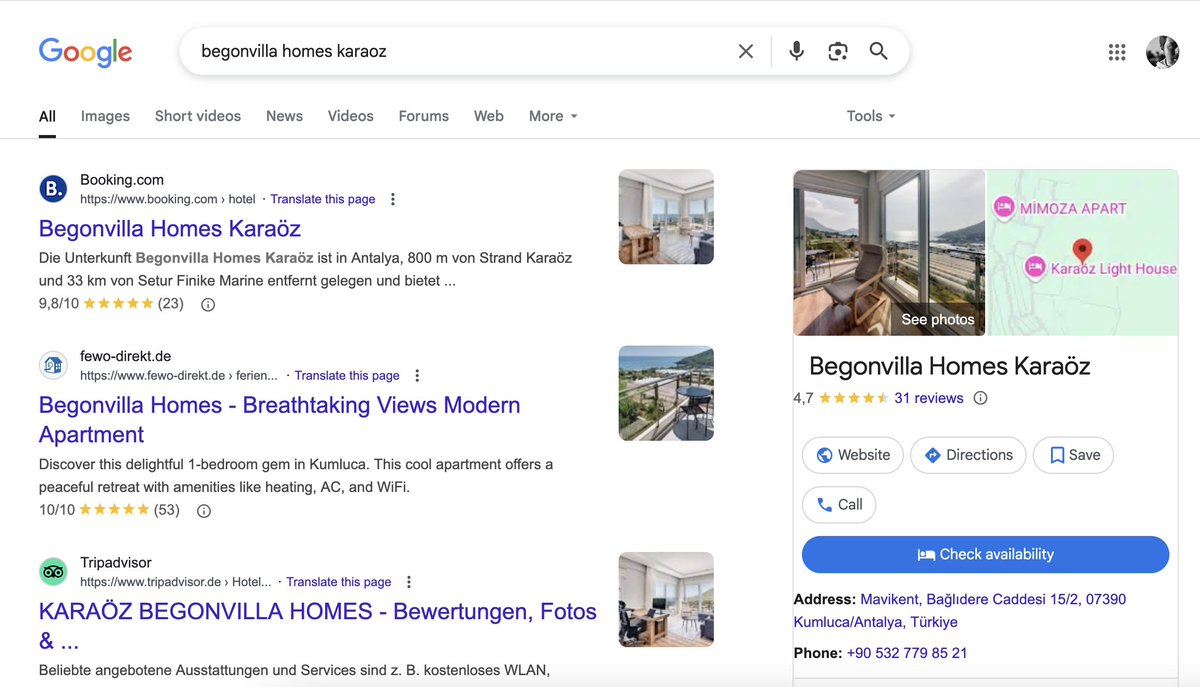Click the Tripadvisor URL breadcrumb text
1200x687 pixels.
click(x=176, y=582)
